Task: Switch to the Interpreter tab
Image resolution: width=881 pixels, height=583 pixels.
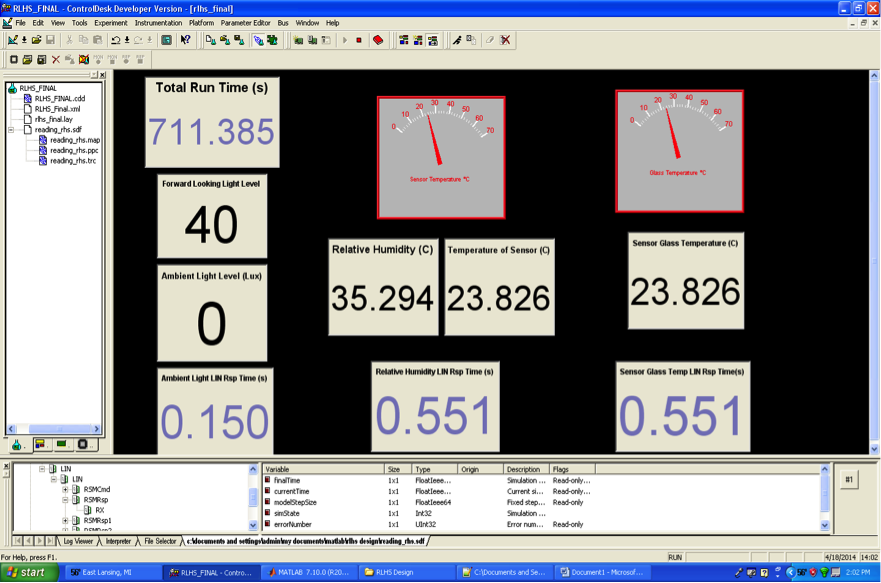Action: pyautogui.click(x=118, y=541)
